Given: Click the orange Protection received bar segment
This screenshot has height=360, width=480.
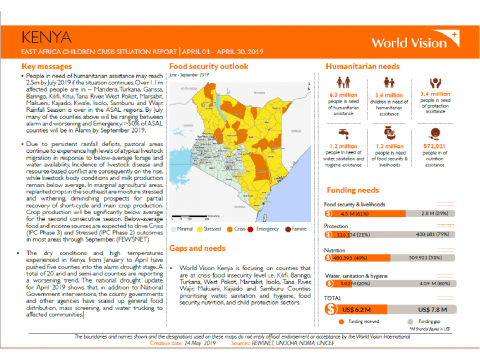Looking at the screenshot, I should coord(337,235).
